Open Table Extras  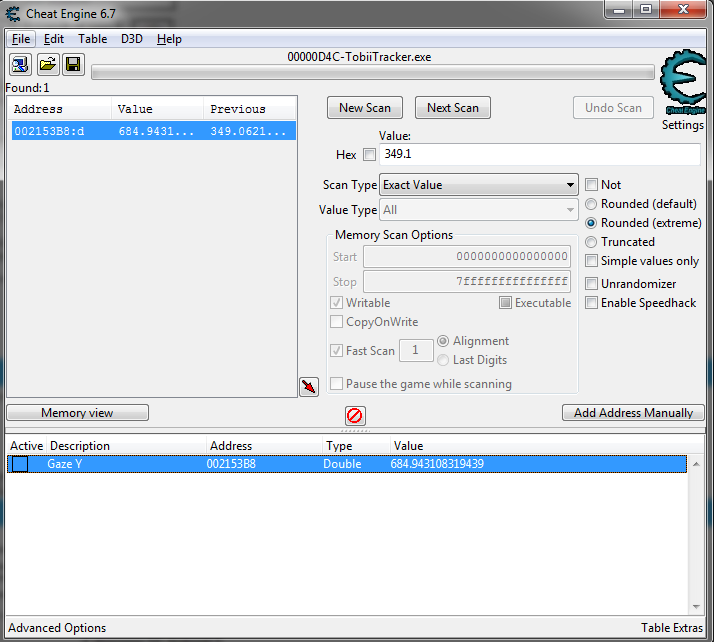point(672,628)
